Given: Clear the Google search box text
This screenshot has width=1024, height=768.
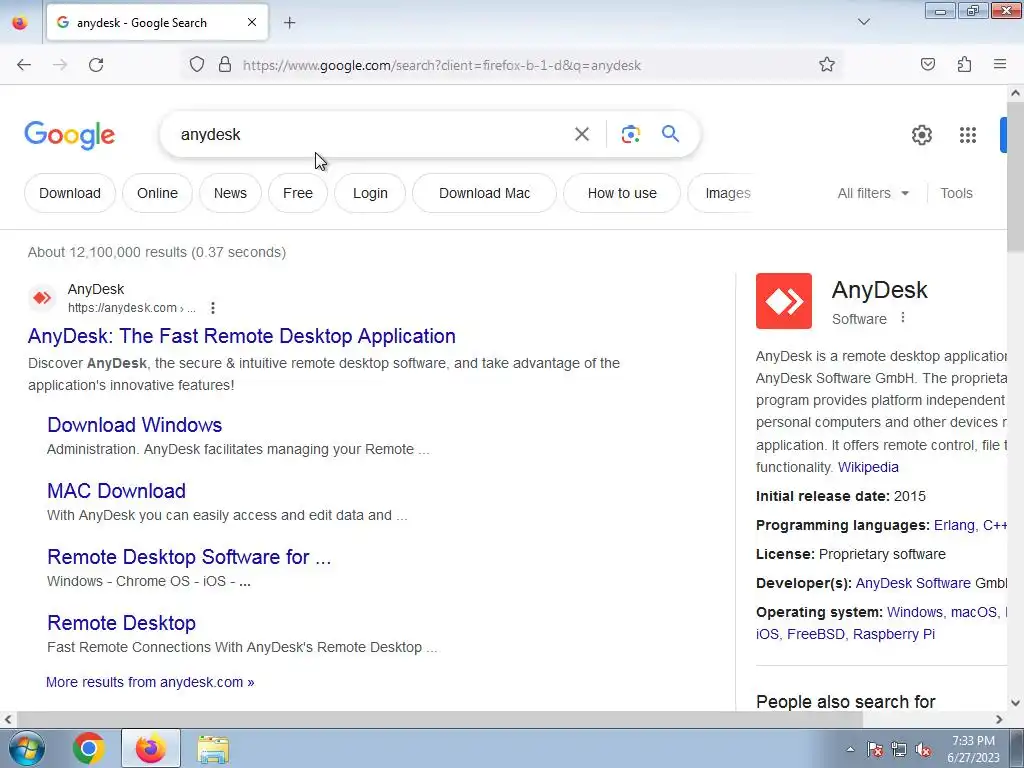Looking at the screenshot, I should [581, 134].
